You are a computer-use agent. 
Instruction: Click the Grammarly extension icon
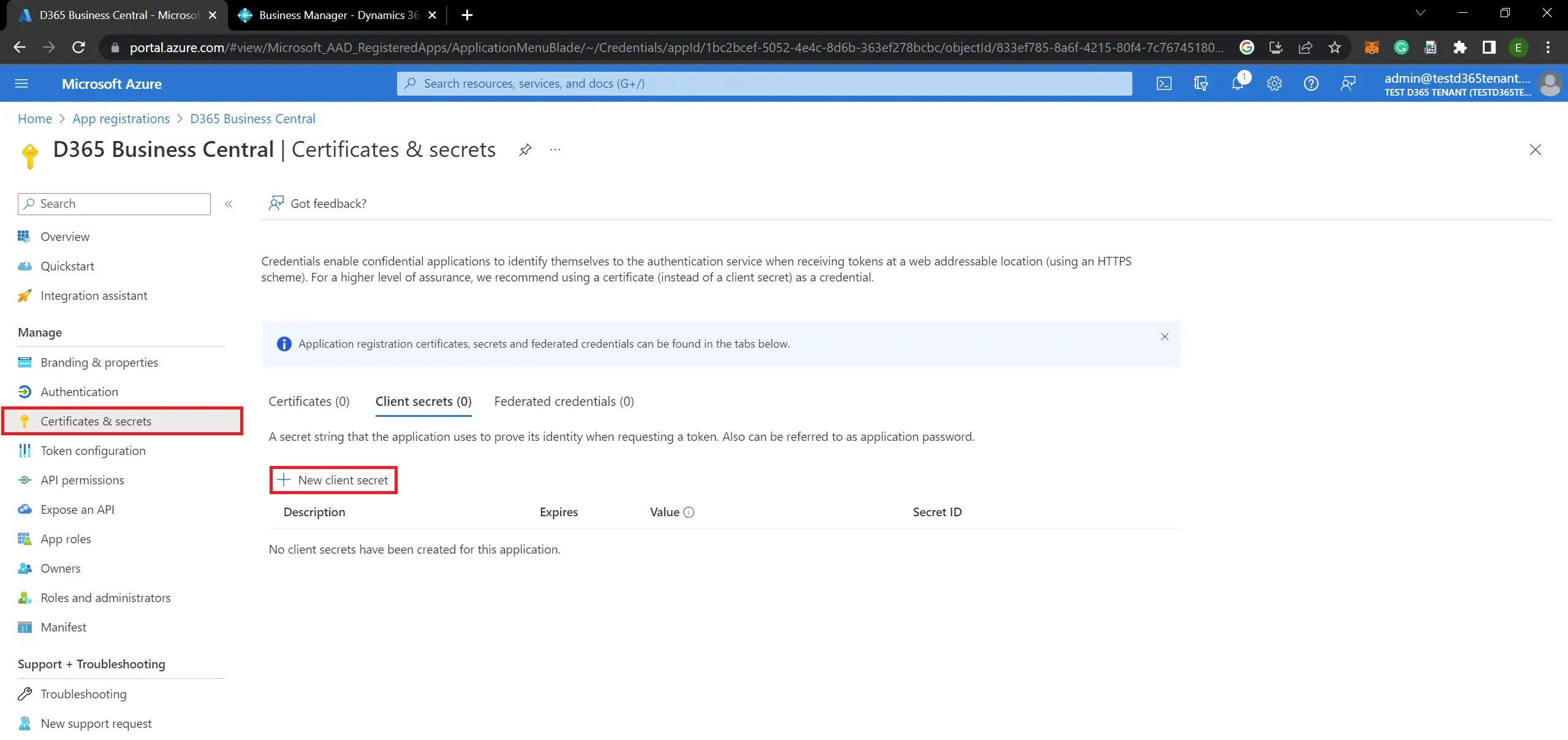[1401, 47]
